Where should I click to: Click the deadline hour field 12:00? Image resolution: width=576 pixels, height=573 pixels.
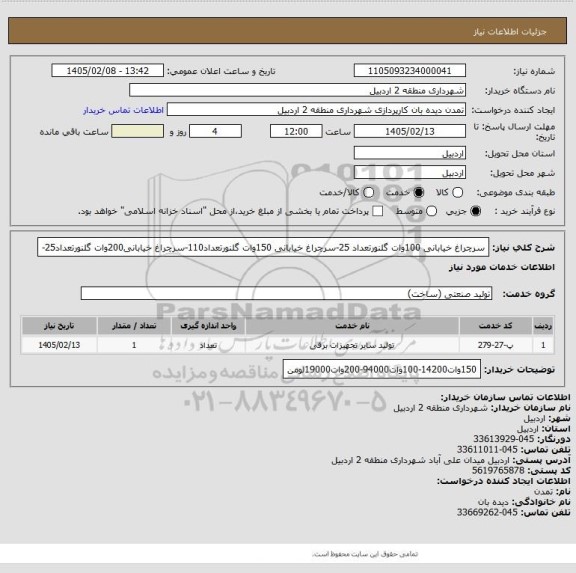pos(296,131)
